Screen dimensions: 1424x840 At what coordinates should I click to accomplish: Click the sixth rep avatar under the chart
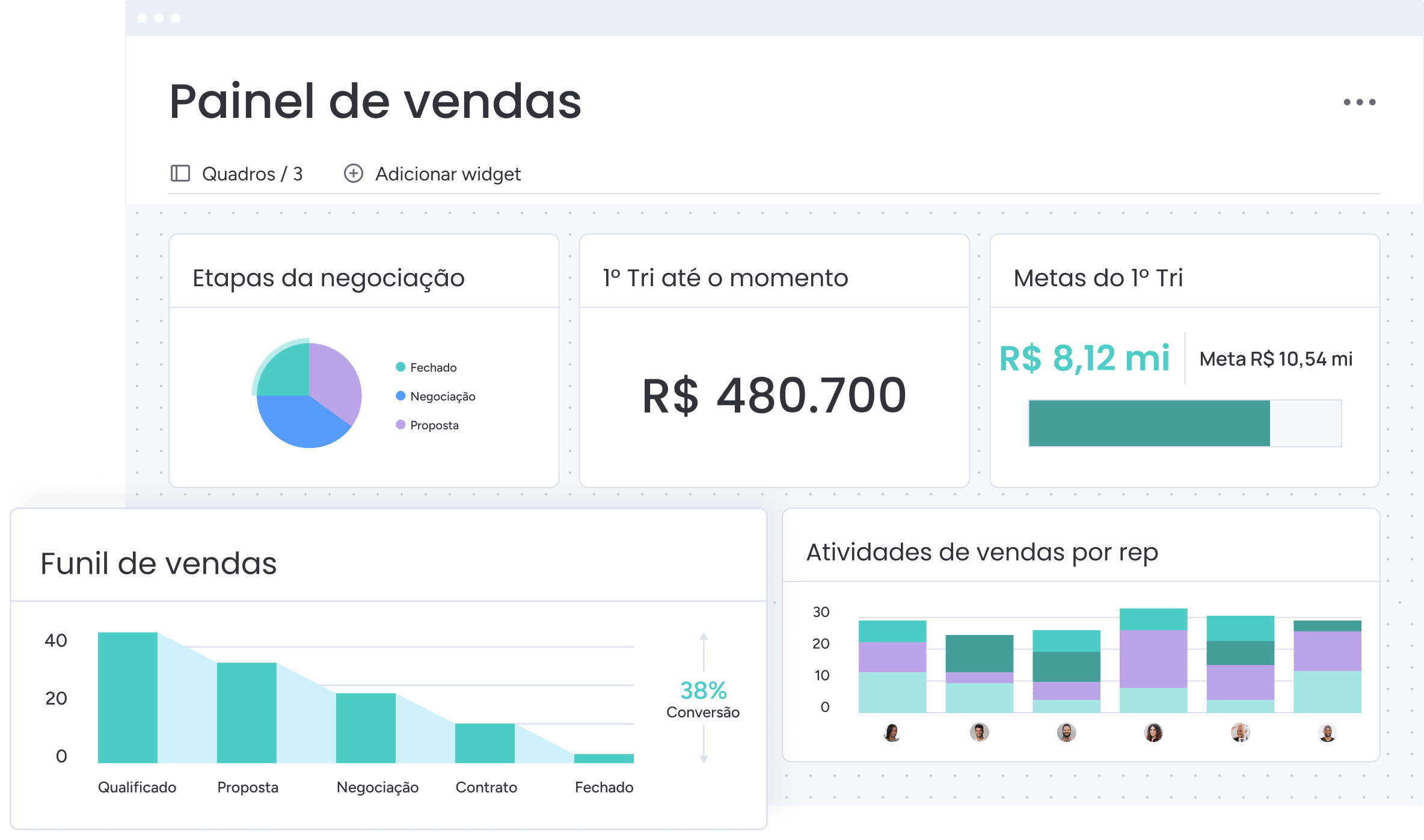click(1327, 732)
